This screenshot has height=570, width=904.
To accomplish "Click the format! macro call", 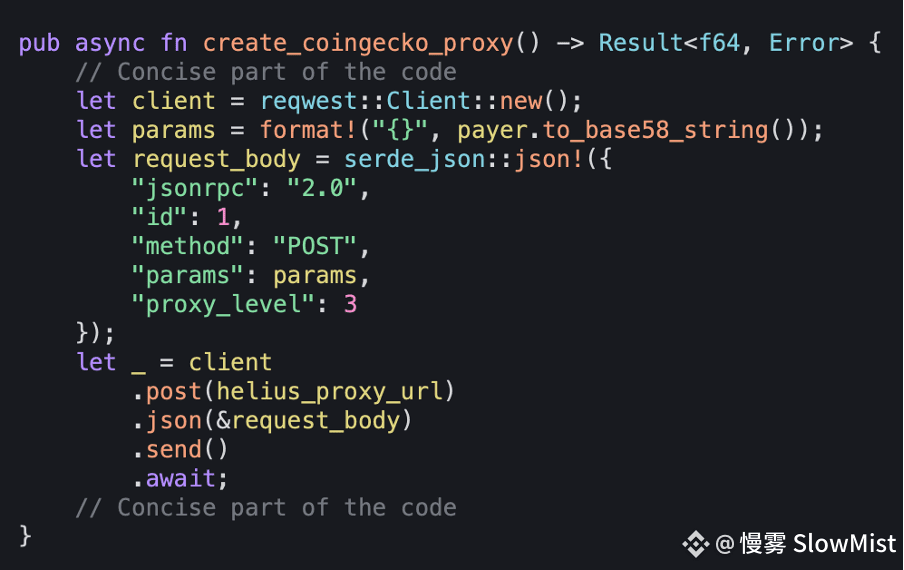I will (x=308, y=130).
